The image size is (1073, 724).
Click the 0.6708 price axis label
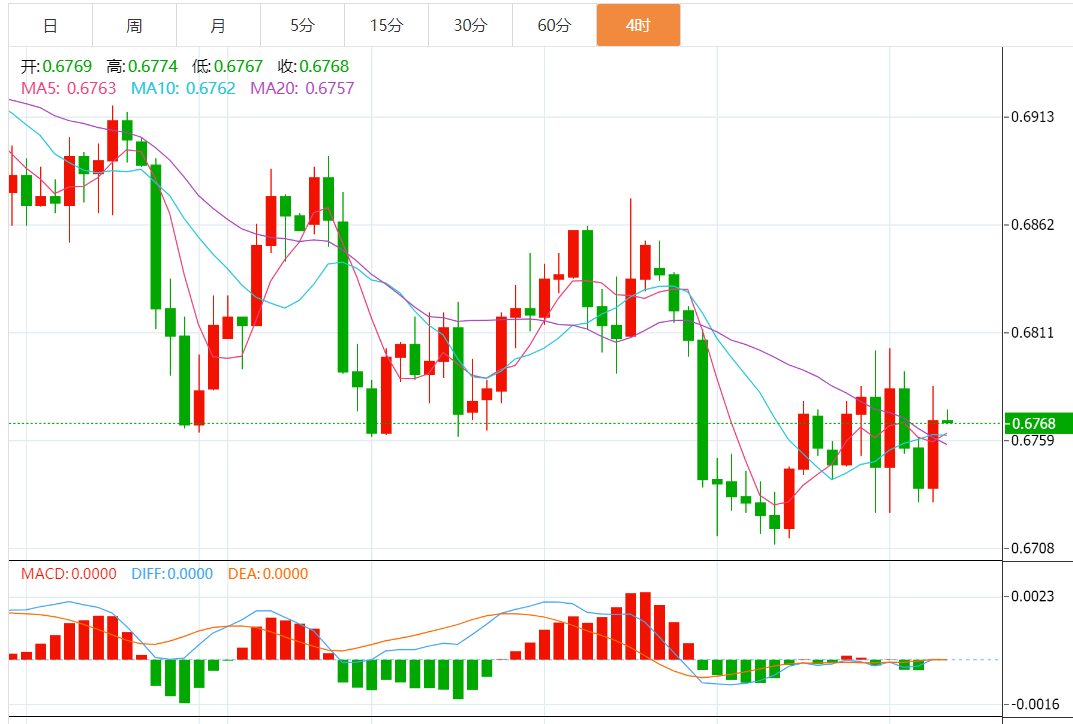[x=1033, y=549]
